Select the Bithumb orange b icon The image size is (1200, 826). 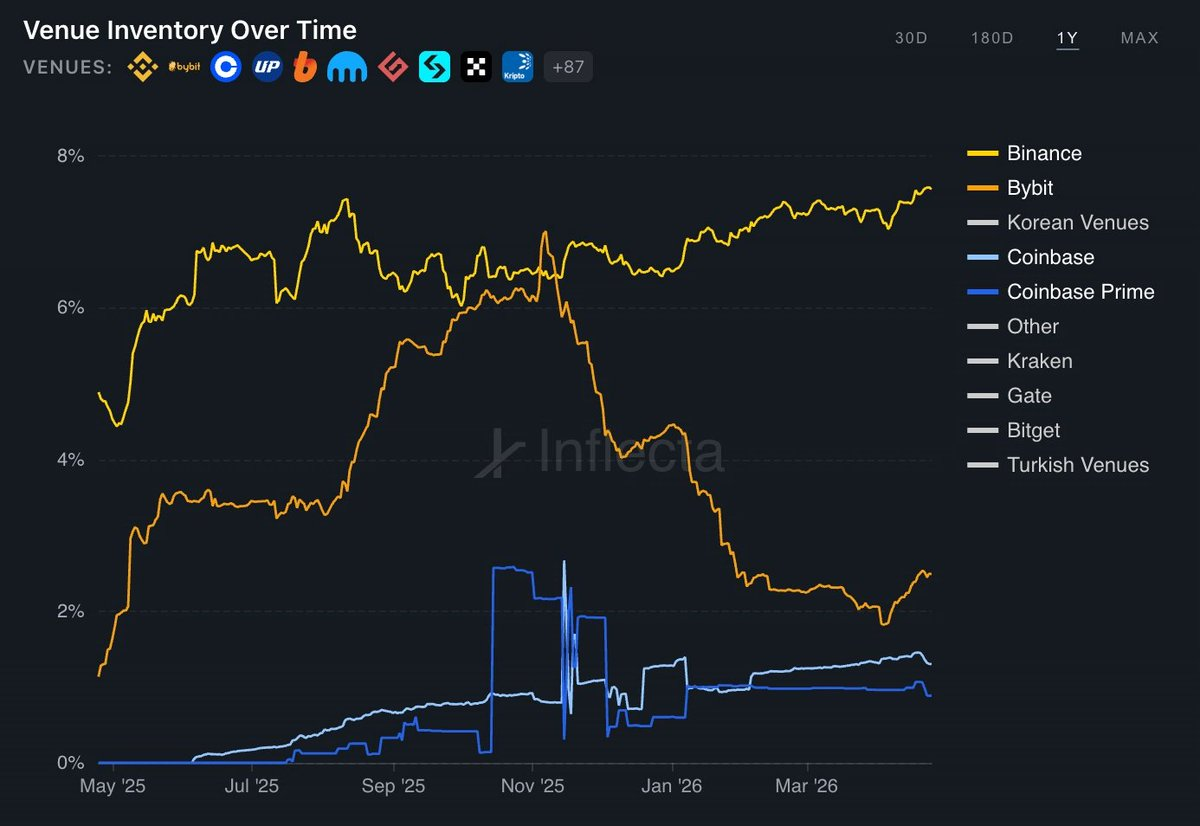click(x=305, y=68)
